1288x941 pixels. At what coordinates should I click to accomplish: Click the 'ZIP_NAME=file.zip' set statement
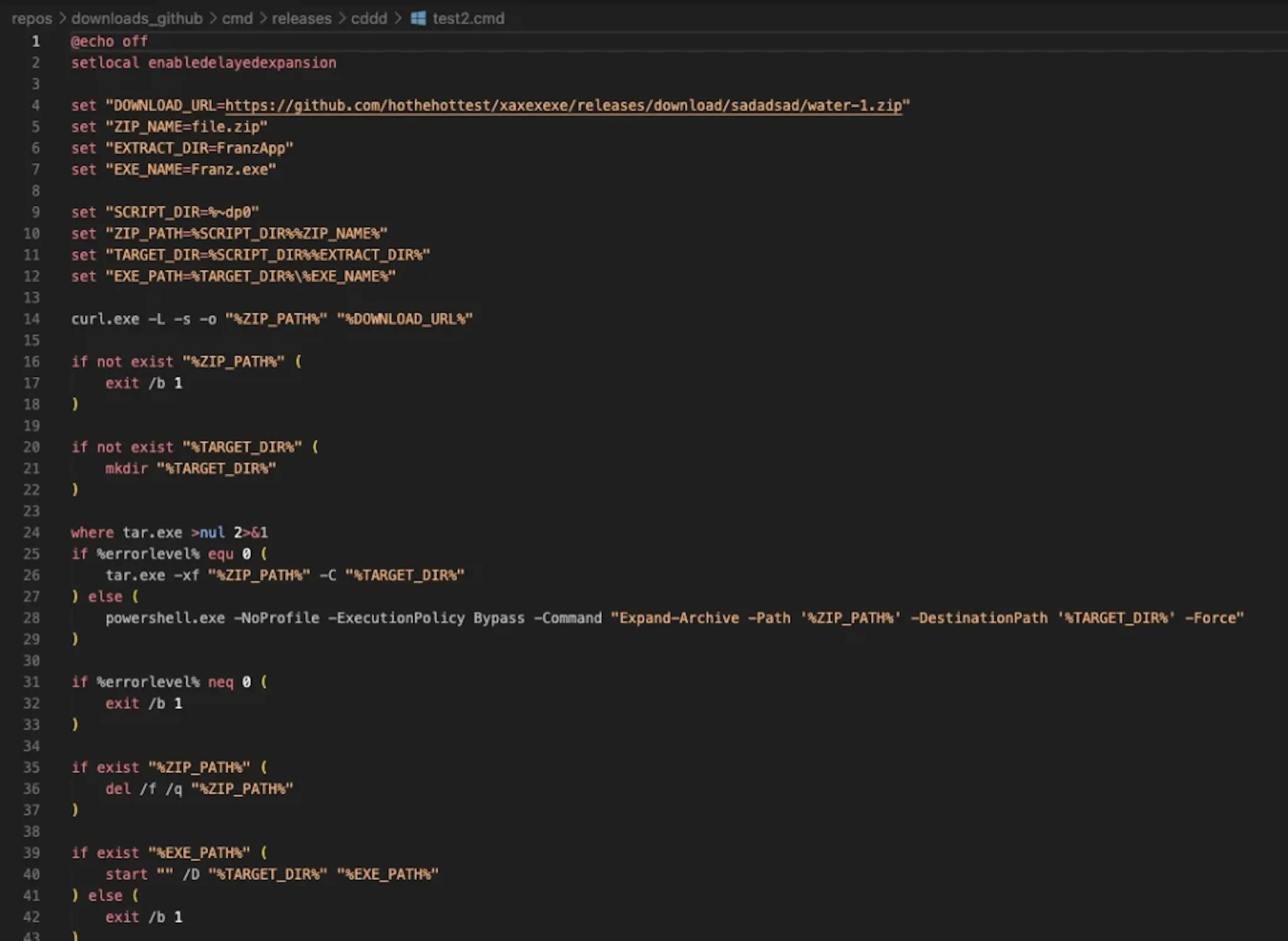169,127
